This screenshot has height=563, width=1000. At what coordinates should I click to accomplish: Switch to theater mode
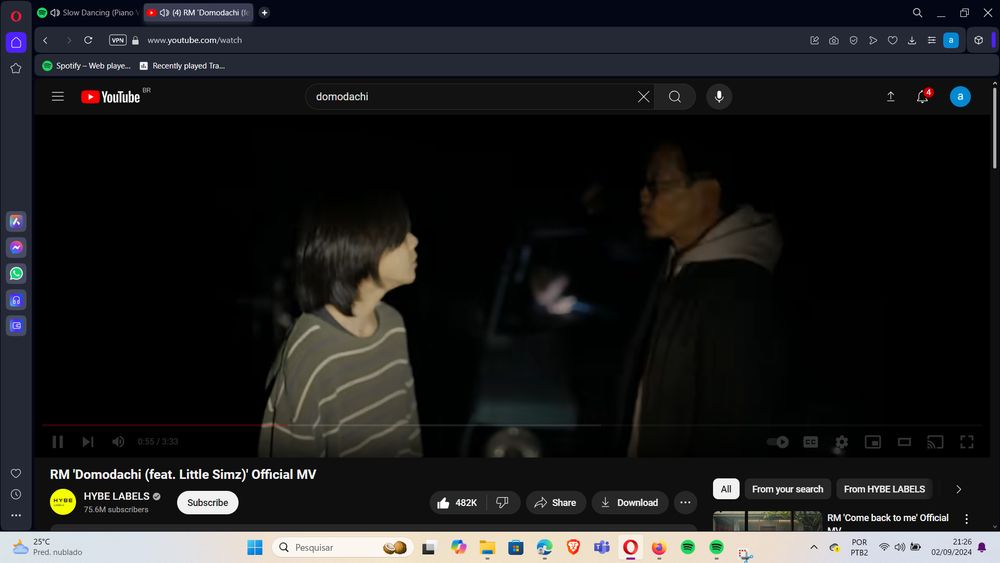coord(904,442)
